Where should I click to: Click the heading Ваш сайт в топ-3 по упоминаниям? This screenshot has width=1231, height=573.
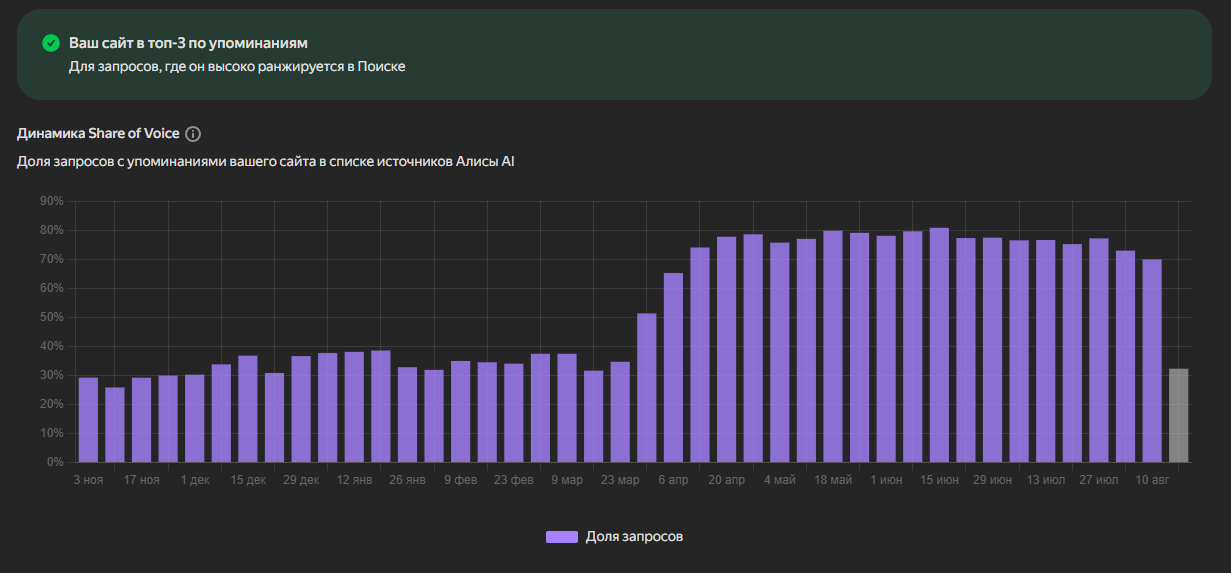pos(188,43)
